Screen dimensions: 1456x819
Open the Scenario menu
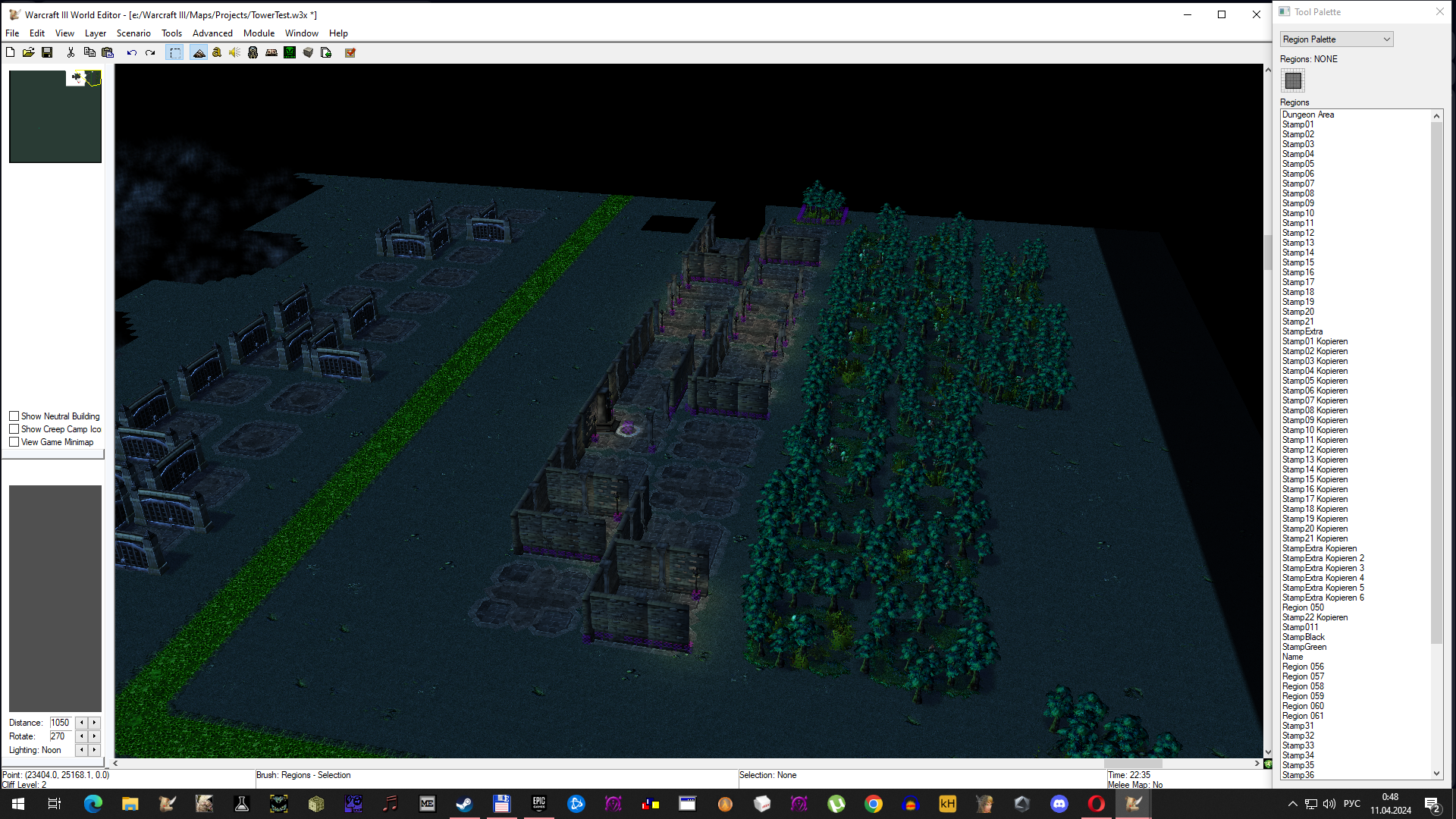tap(133, 33)
